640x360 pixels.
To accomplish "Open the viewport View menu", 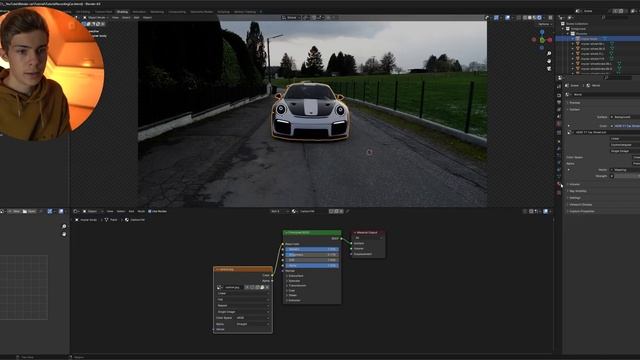I will (115, 18).
